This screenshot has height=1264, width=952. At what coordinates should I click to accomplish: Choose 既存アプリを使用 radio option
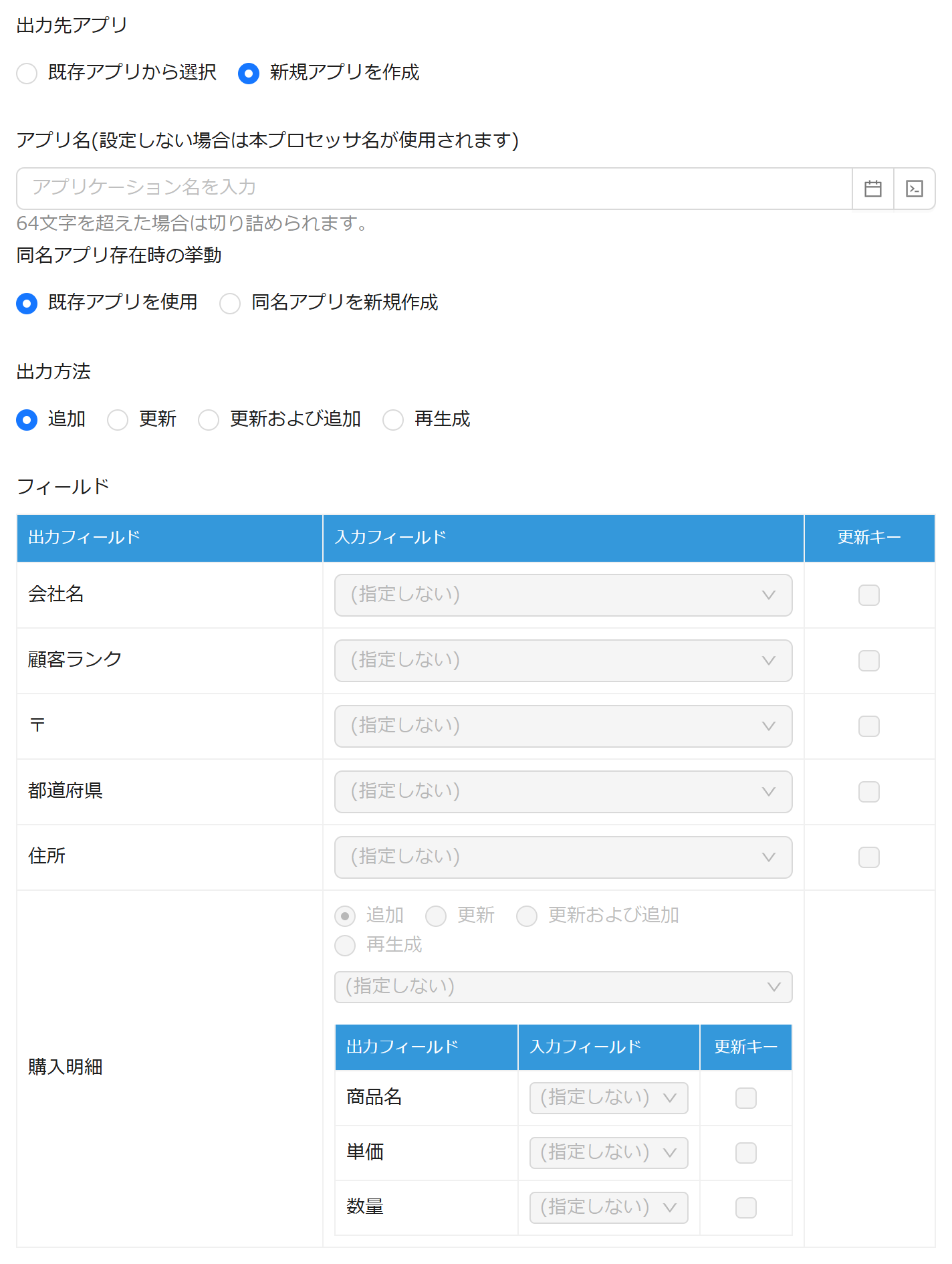[27, 303]
